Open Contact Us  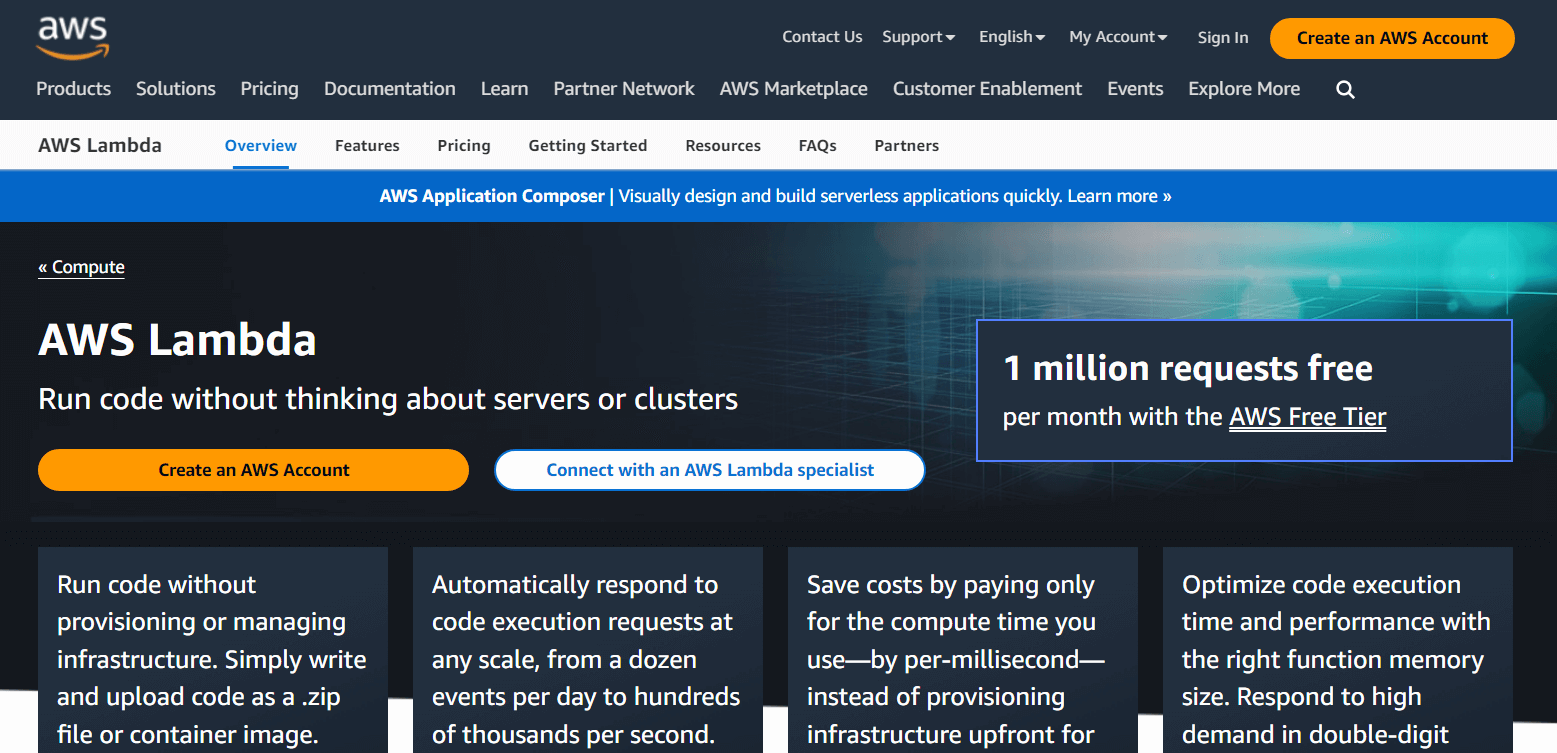click(822, 36)
